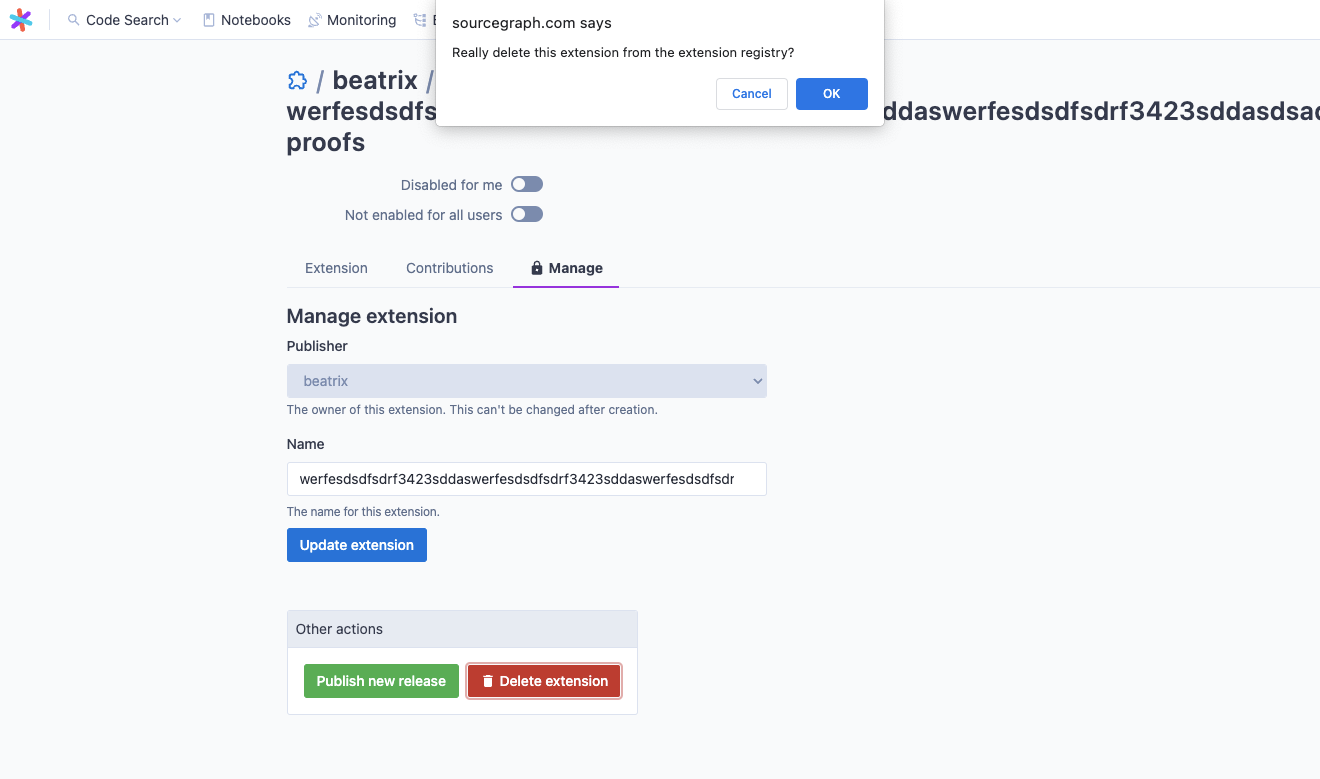Open Notebooks from the navbar
Viewport: 1320px width, 779px height.
pos(246,20)
